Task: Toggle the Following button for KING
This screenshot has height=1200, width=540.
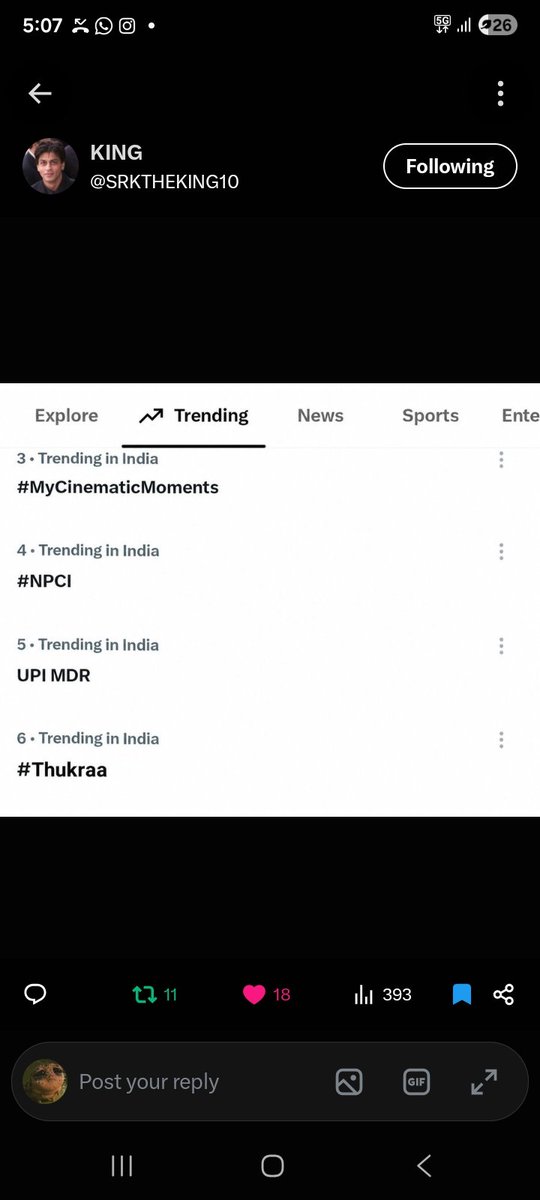Action: pos(450,166)
